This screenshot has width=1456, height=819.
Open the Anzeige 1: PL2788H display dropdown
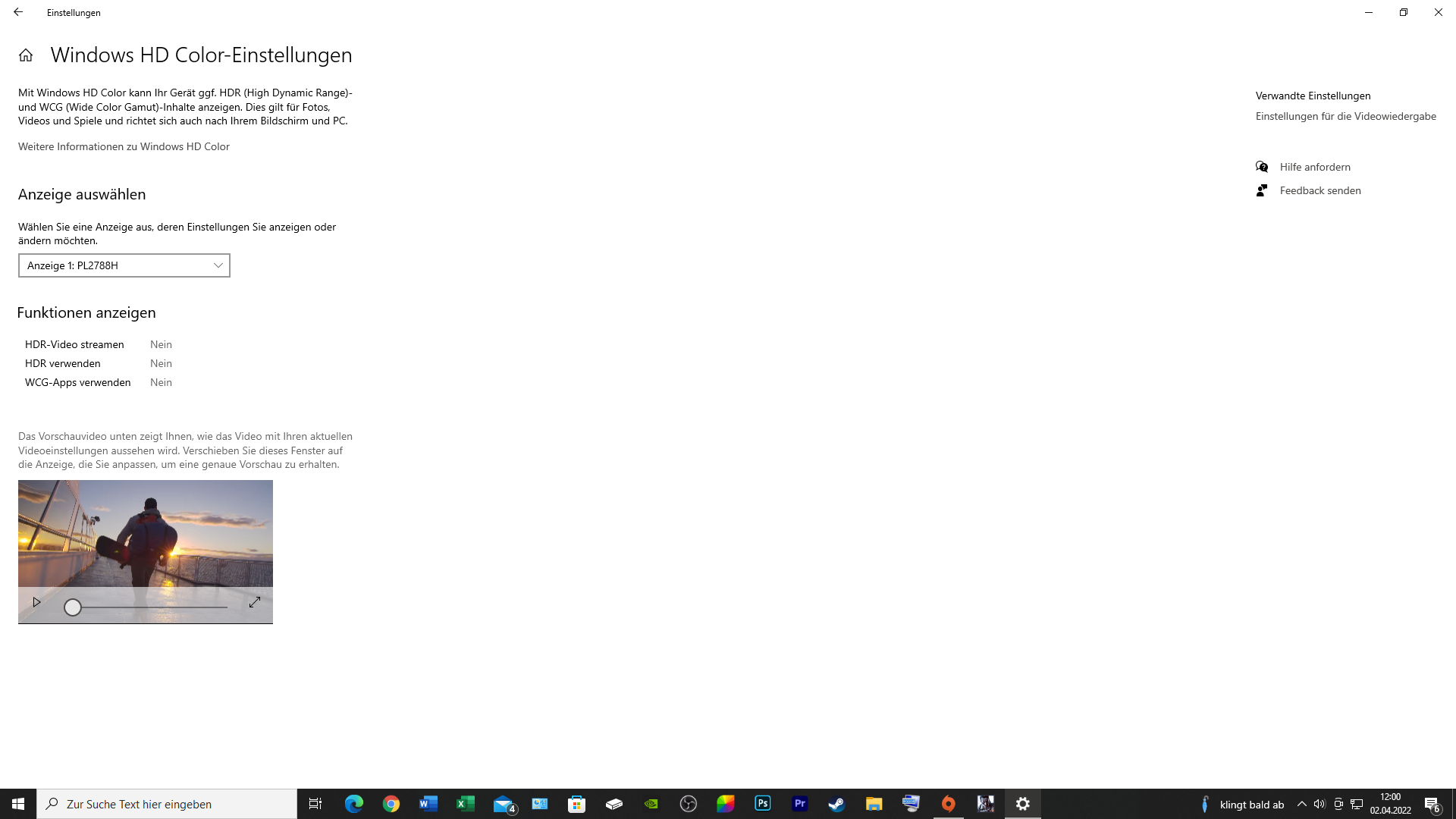(124, 265)
